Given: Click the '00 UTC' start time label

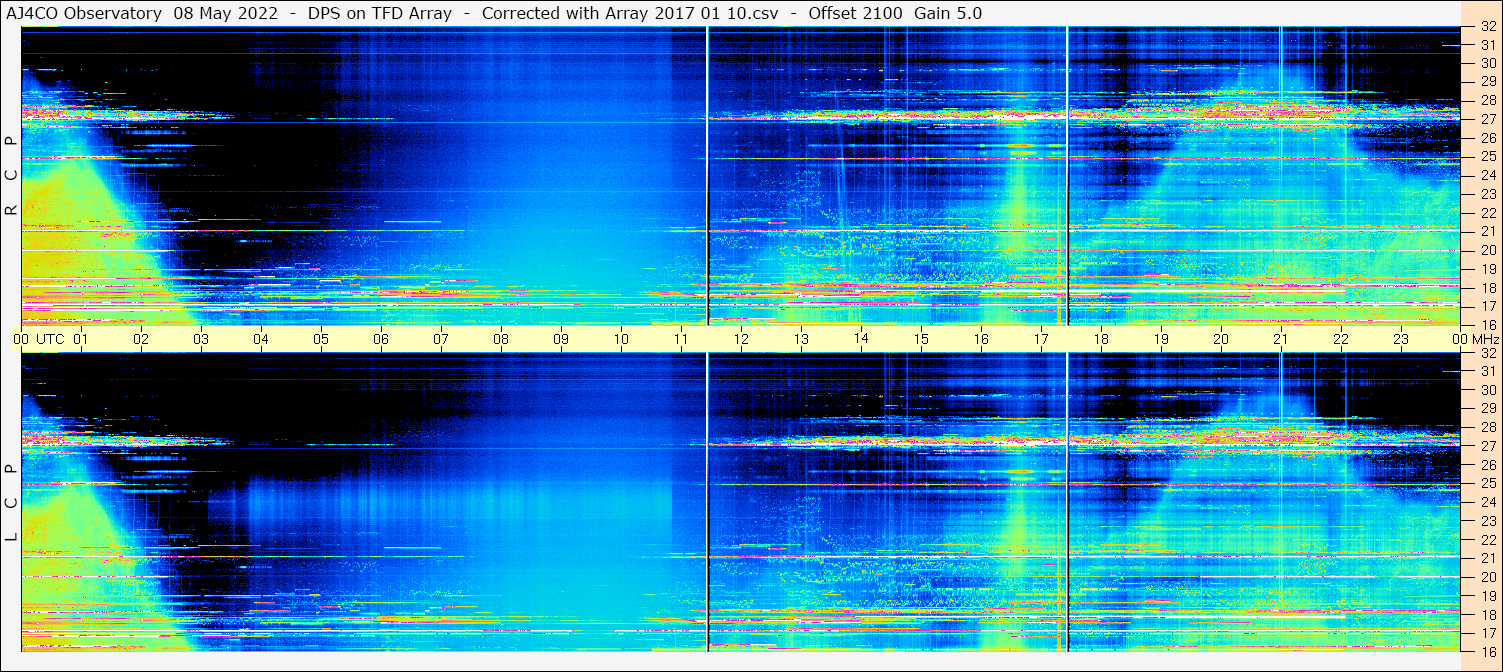Looking at the screenshot, I should [x=39, y=339].
